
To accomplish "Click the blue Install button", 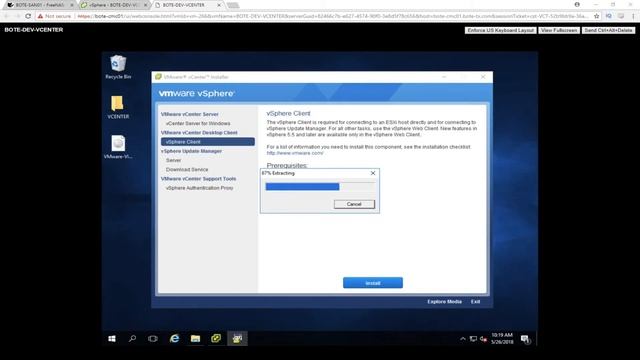I will coord(373,283).
